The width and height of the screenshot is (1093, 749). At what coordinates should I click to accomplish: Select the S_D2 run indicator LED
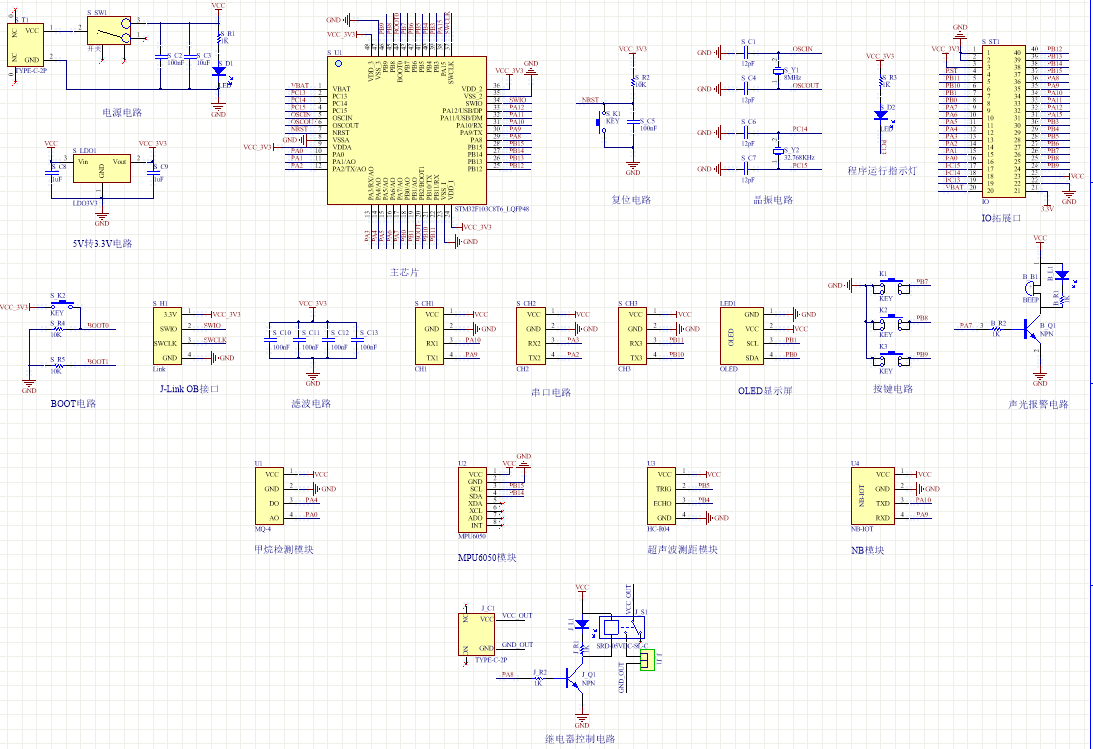click(x=881, y=115)
